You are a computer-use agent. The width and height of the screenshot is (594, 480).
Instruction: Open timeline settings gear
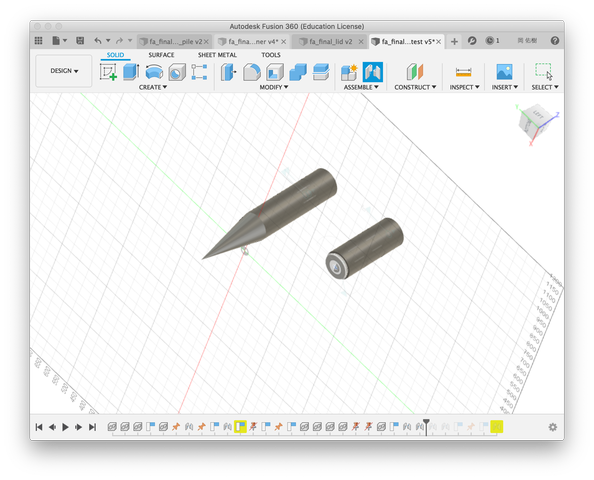click(553, 427)
